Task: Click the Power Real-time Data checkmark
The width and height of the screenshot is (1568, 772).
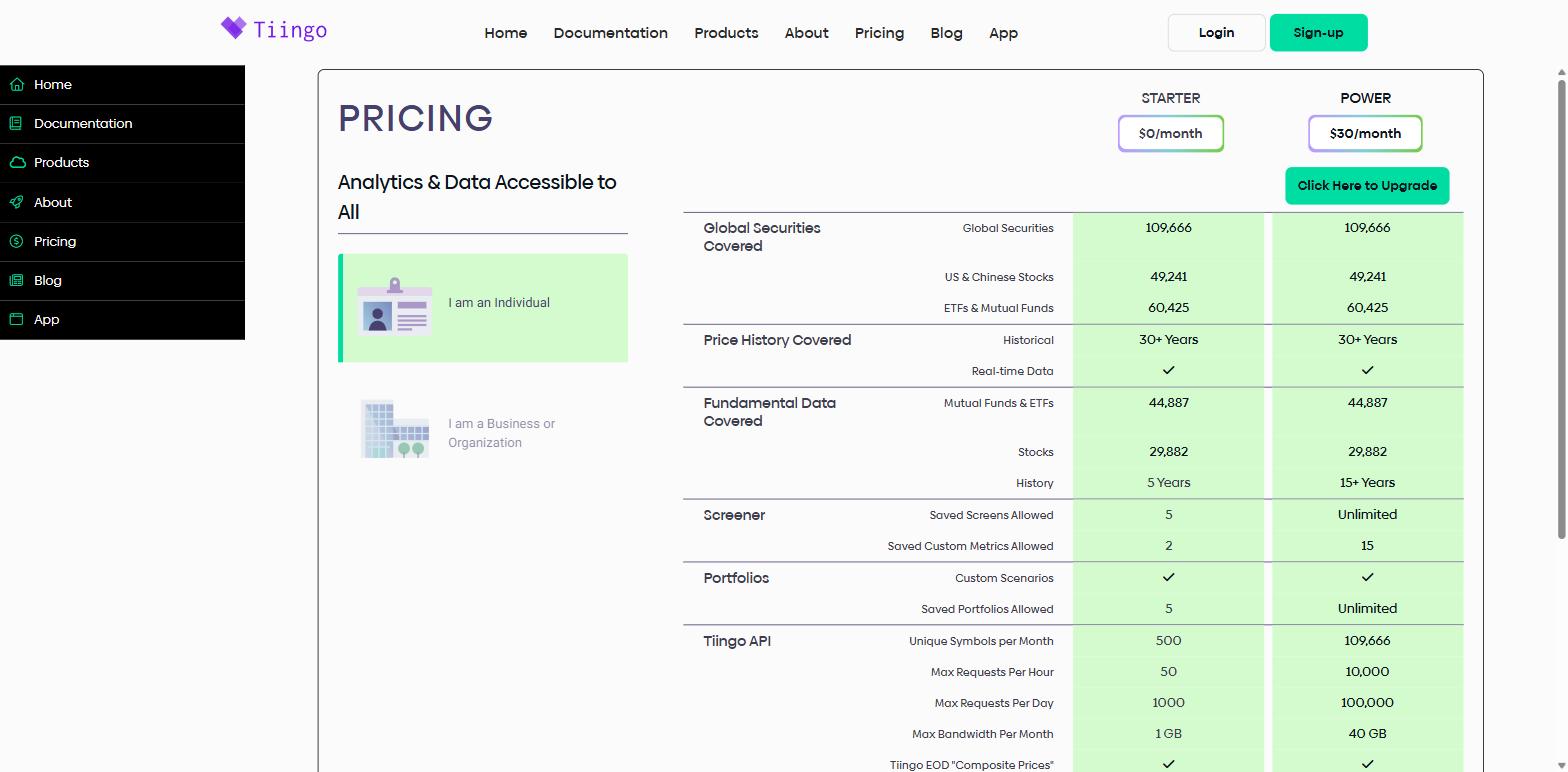Action: coord(1367,370)
